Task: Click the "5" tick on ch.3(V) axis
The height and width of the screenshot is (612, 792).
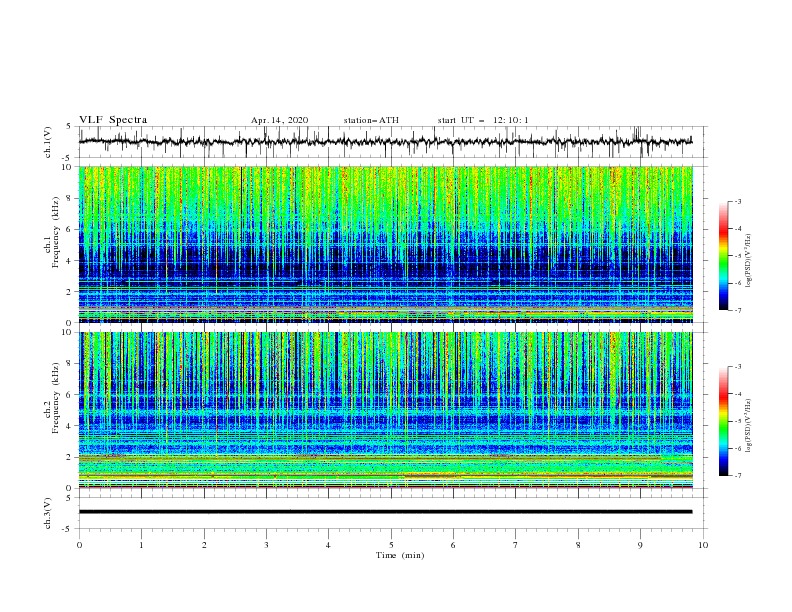Action: click(70, 498)
